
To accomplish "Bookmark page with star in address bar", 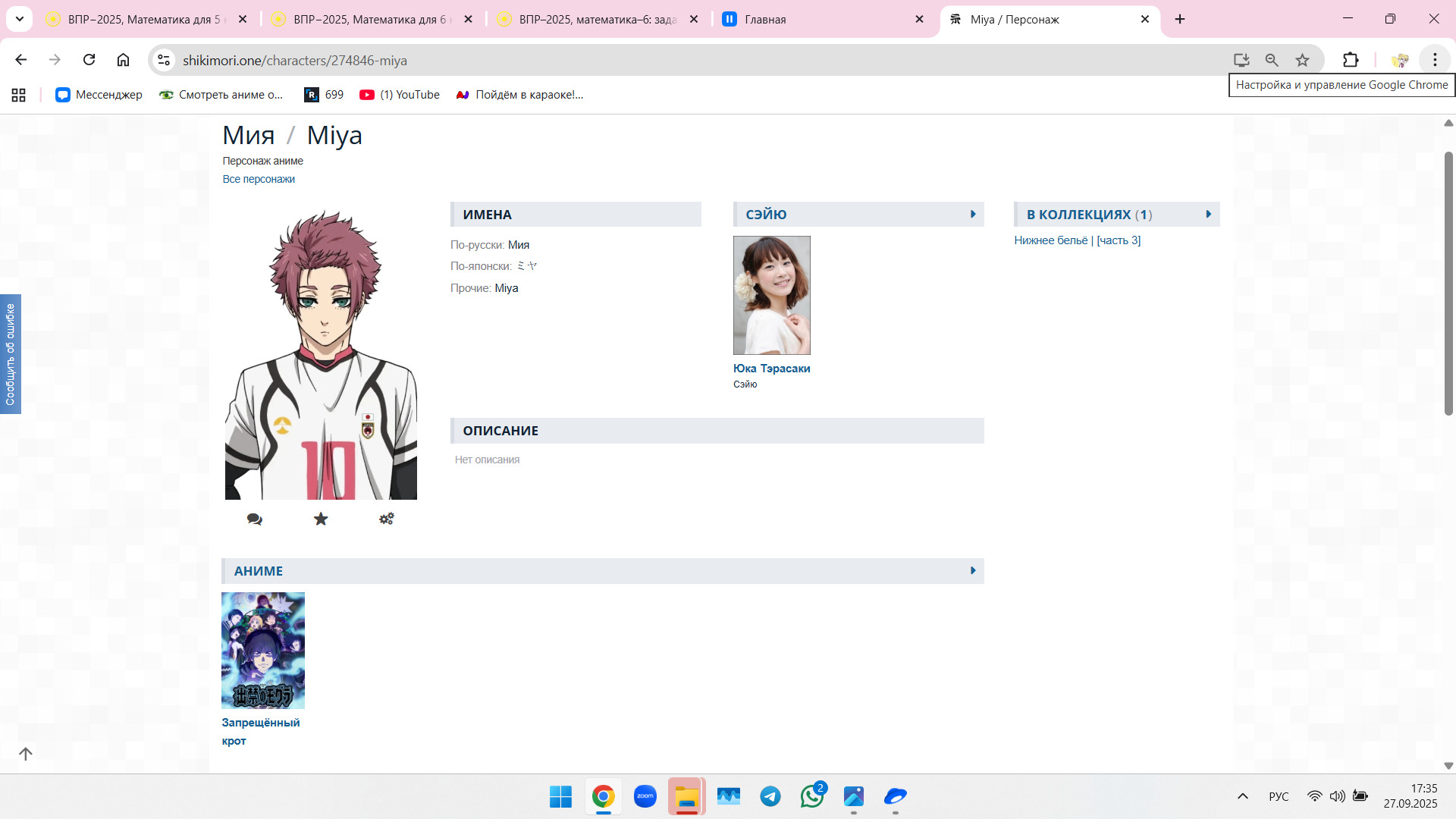I will [1302, 60].
